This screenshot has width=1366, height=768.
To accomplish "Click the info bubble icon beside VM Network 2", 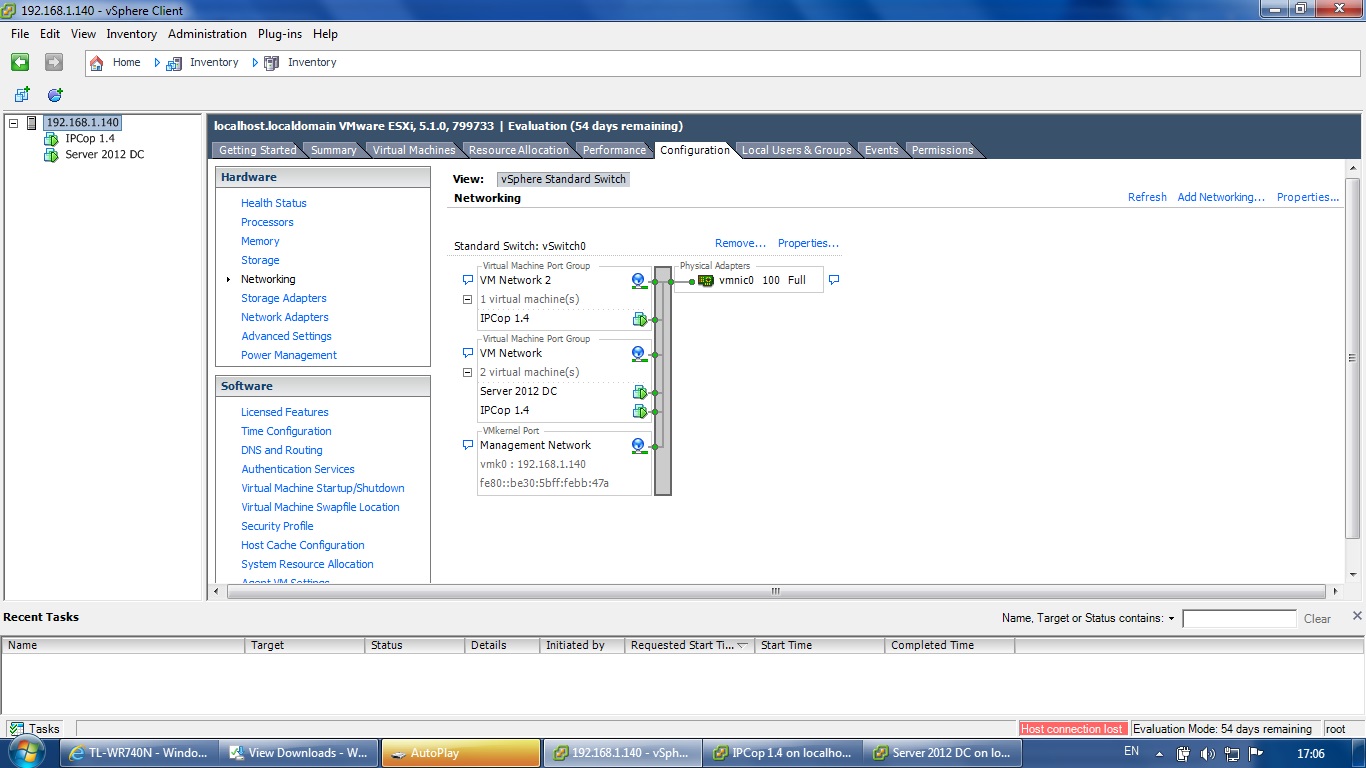I will (467, 280).
